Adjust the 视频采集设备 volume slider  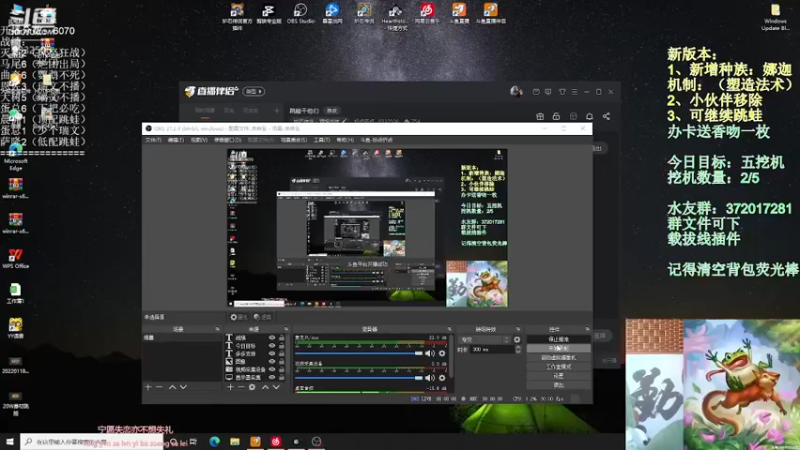coord(359,378)
